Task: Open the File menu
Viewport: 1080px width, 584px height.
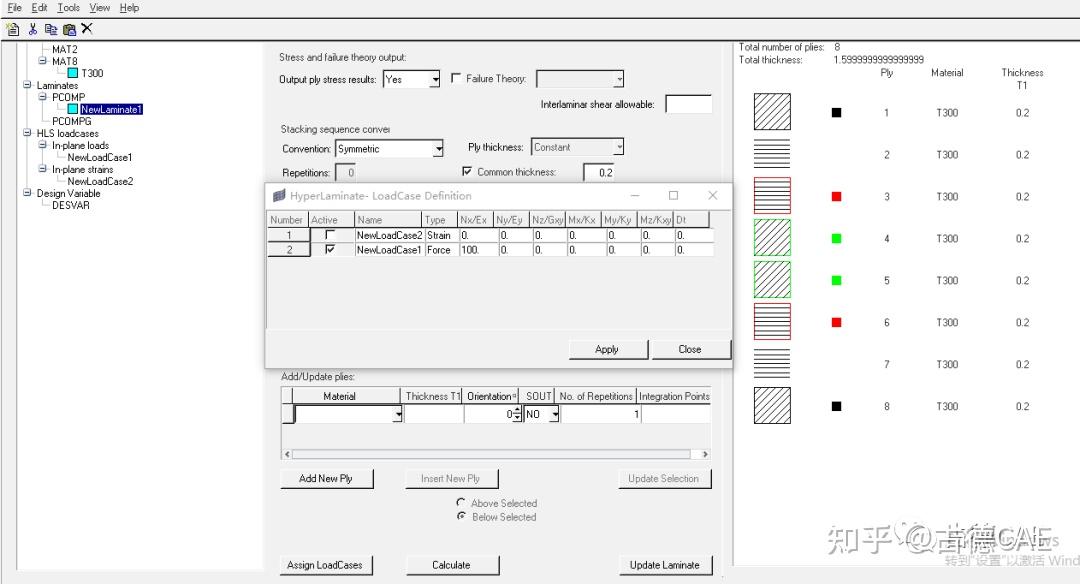Action: [14, 8]
